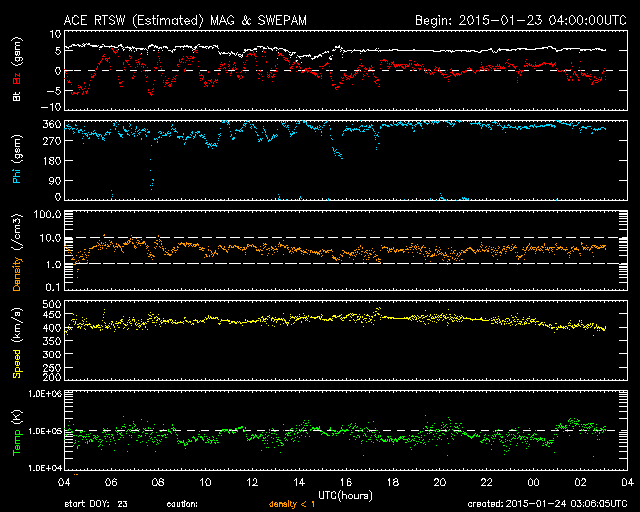Click the ACE RTSW plot title text
Screen dimensions: 640x512
coord(187,19)
